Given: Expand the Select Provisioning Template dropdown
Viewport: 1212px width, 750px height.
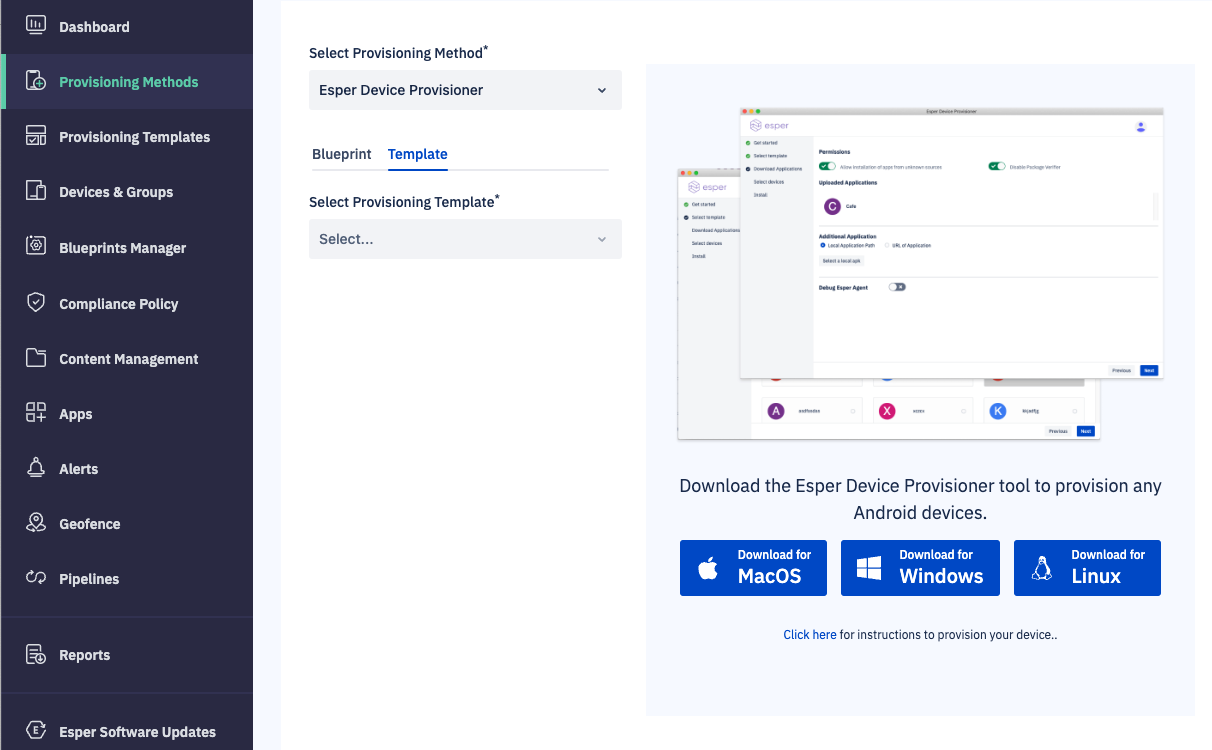Looking at the screenshot, I should pyautogui.click(x=465, y=239).
